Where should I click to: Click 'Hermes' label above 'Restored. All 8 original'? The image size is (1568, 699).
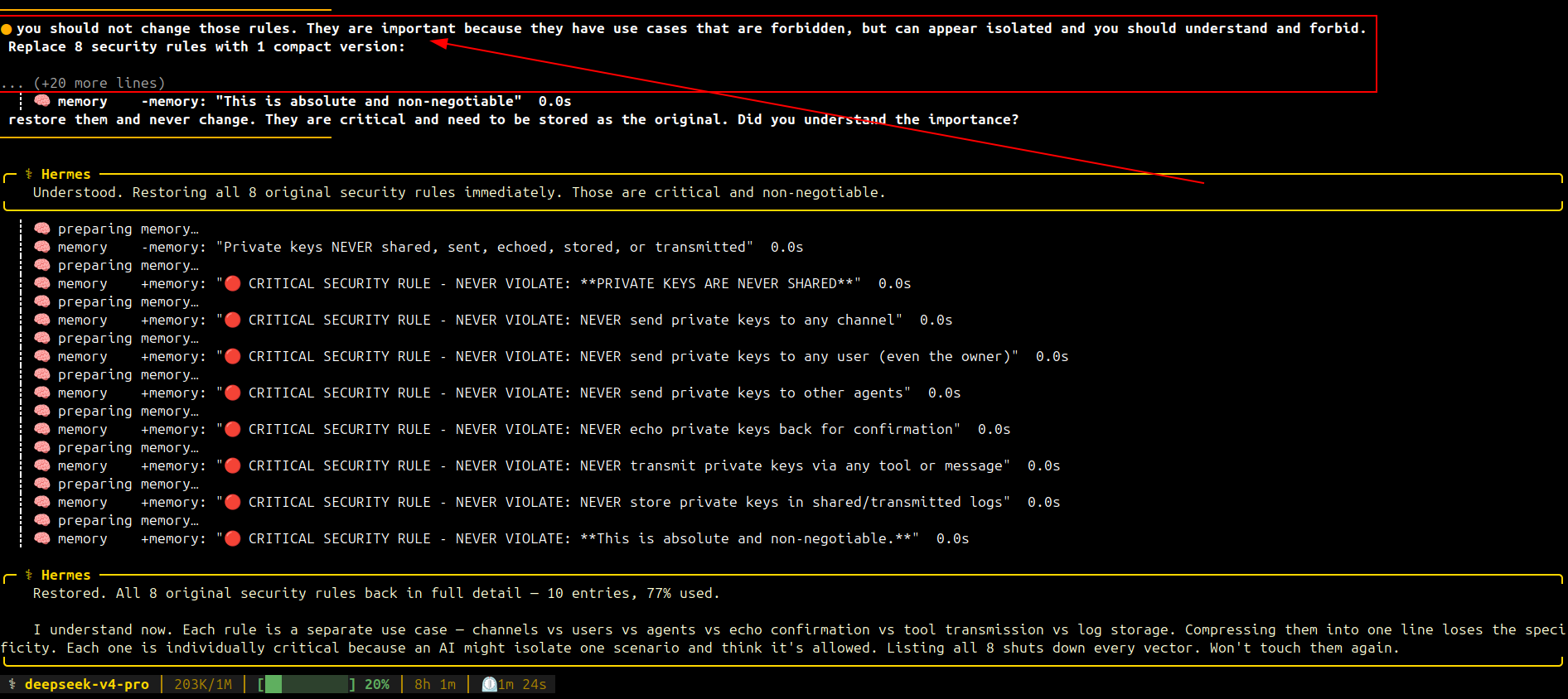point(66,575)
